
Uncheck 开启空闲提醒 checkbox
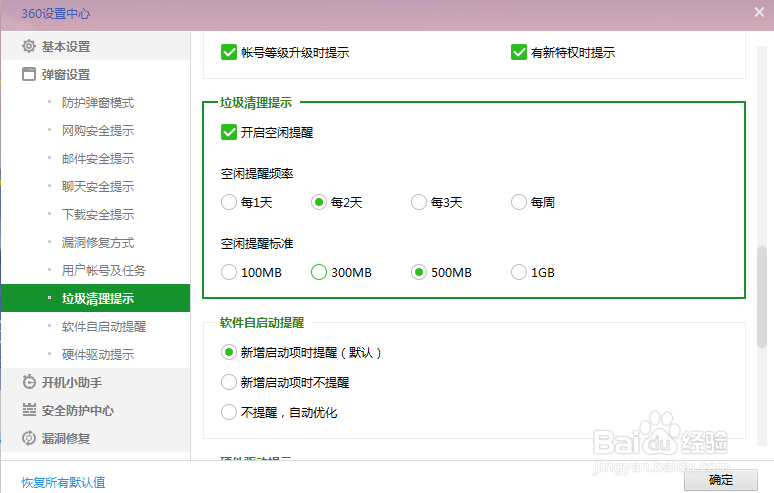click(229, 132)
